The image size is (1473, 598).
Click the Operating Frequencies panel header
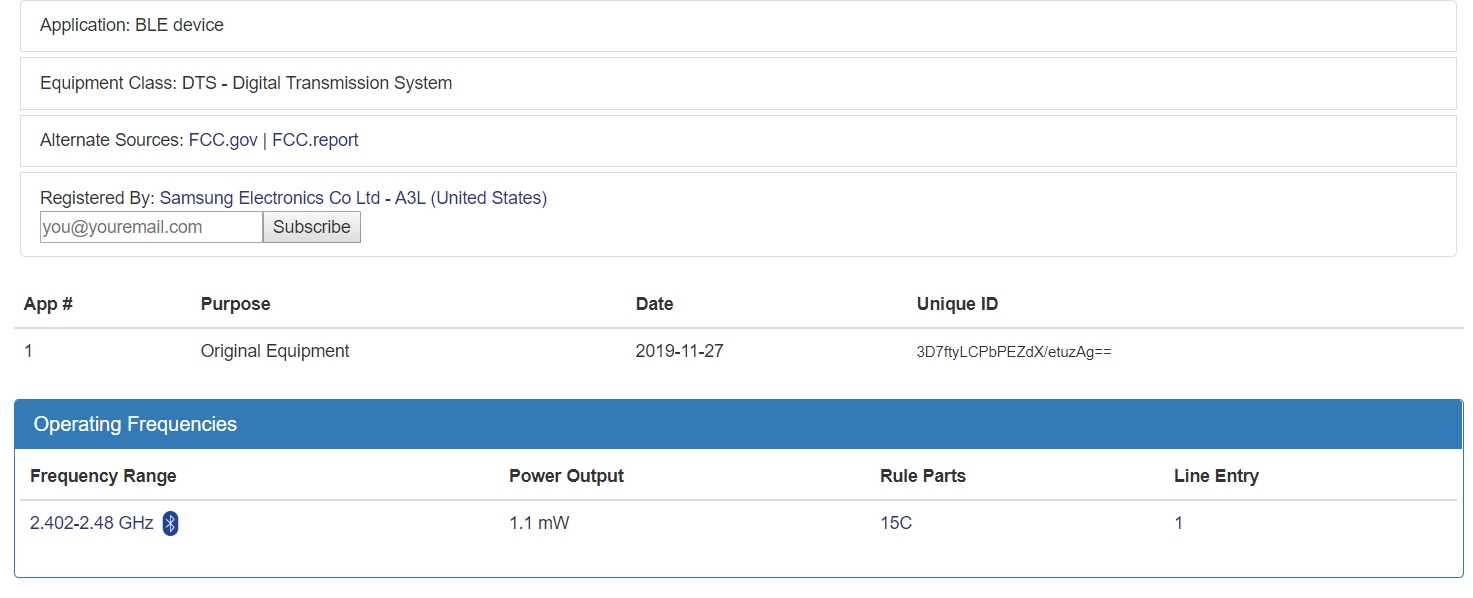135,424
